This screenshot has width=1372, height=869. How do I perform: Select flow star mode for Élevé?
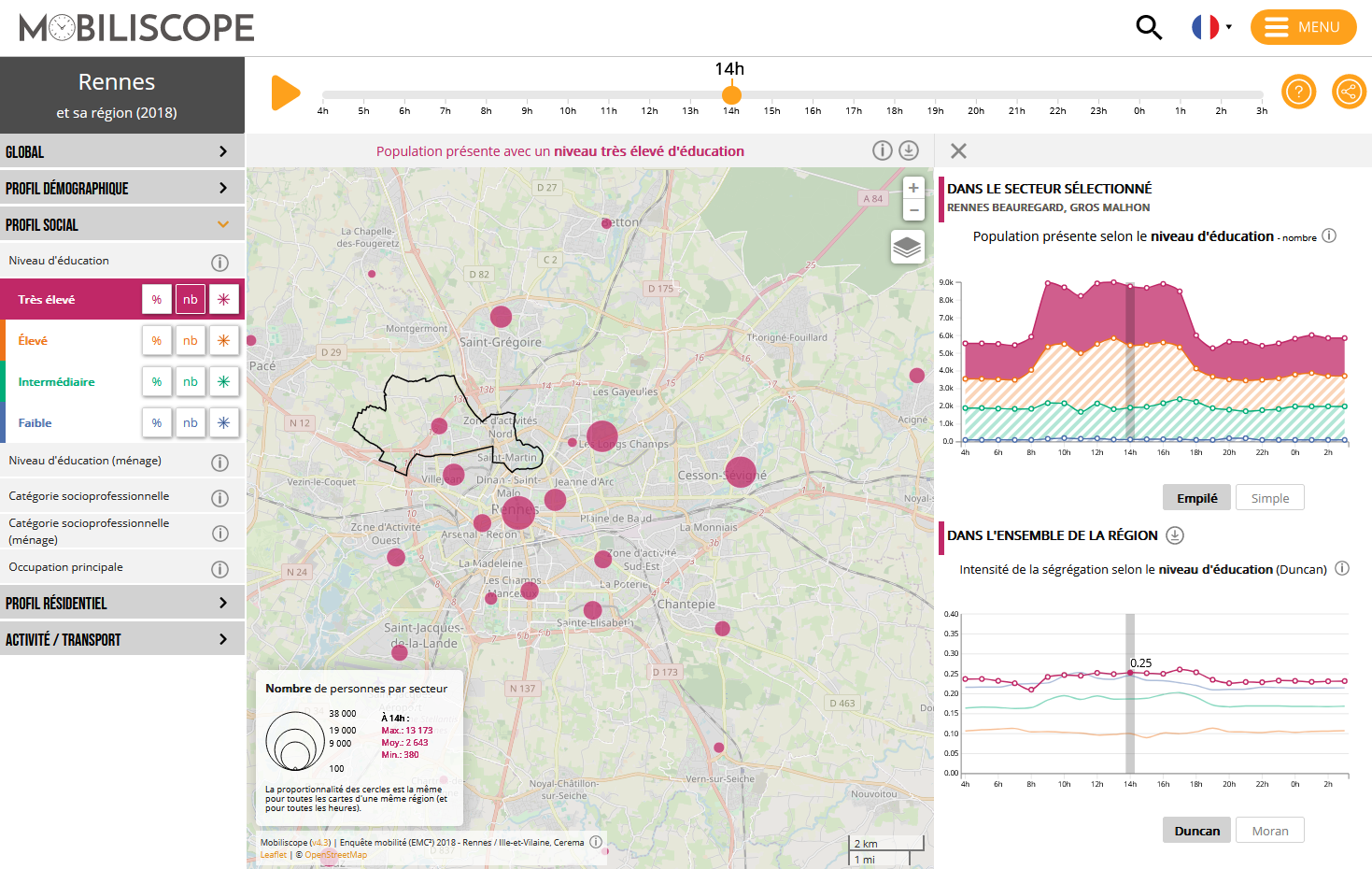(224, 340)
